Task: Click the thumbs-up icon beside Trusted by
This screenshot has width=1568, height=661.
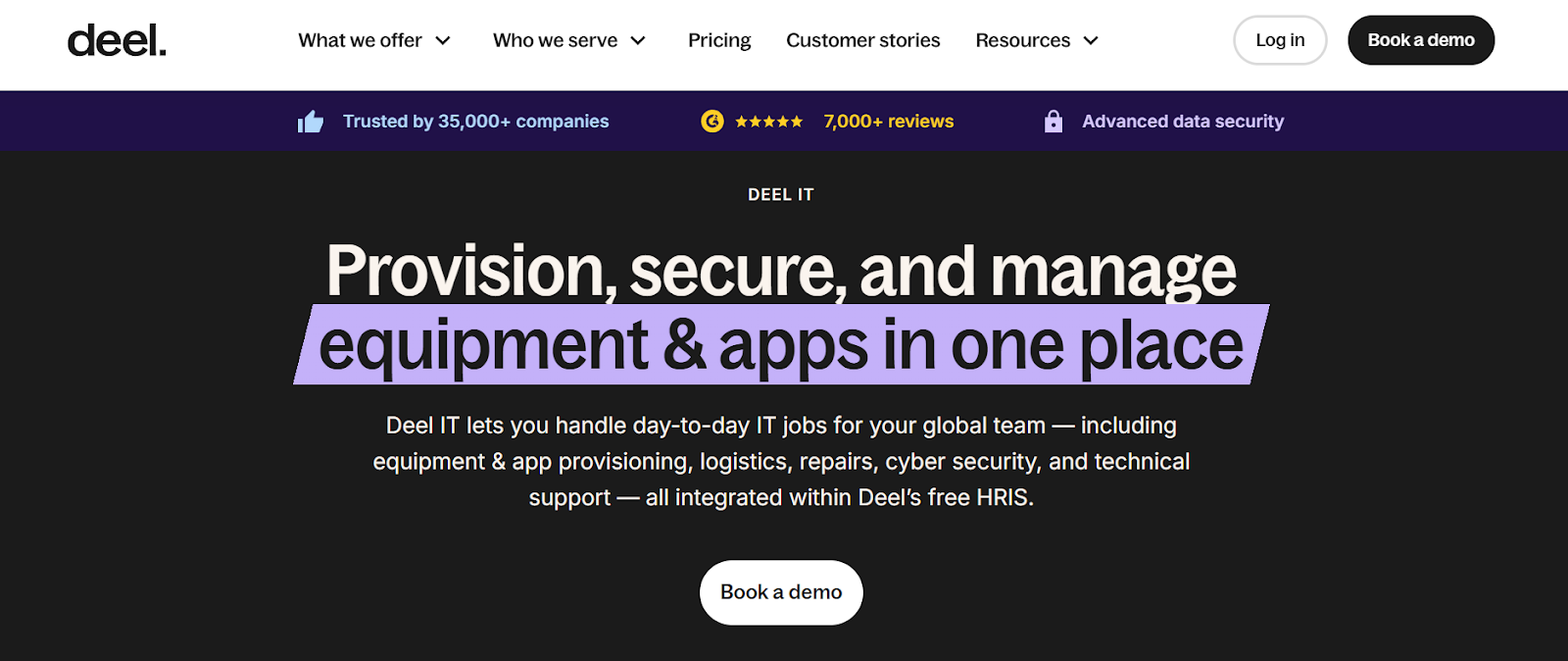Action: click(311, 122)
